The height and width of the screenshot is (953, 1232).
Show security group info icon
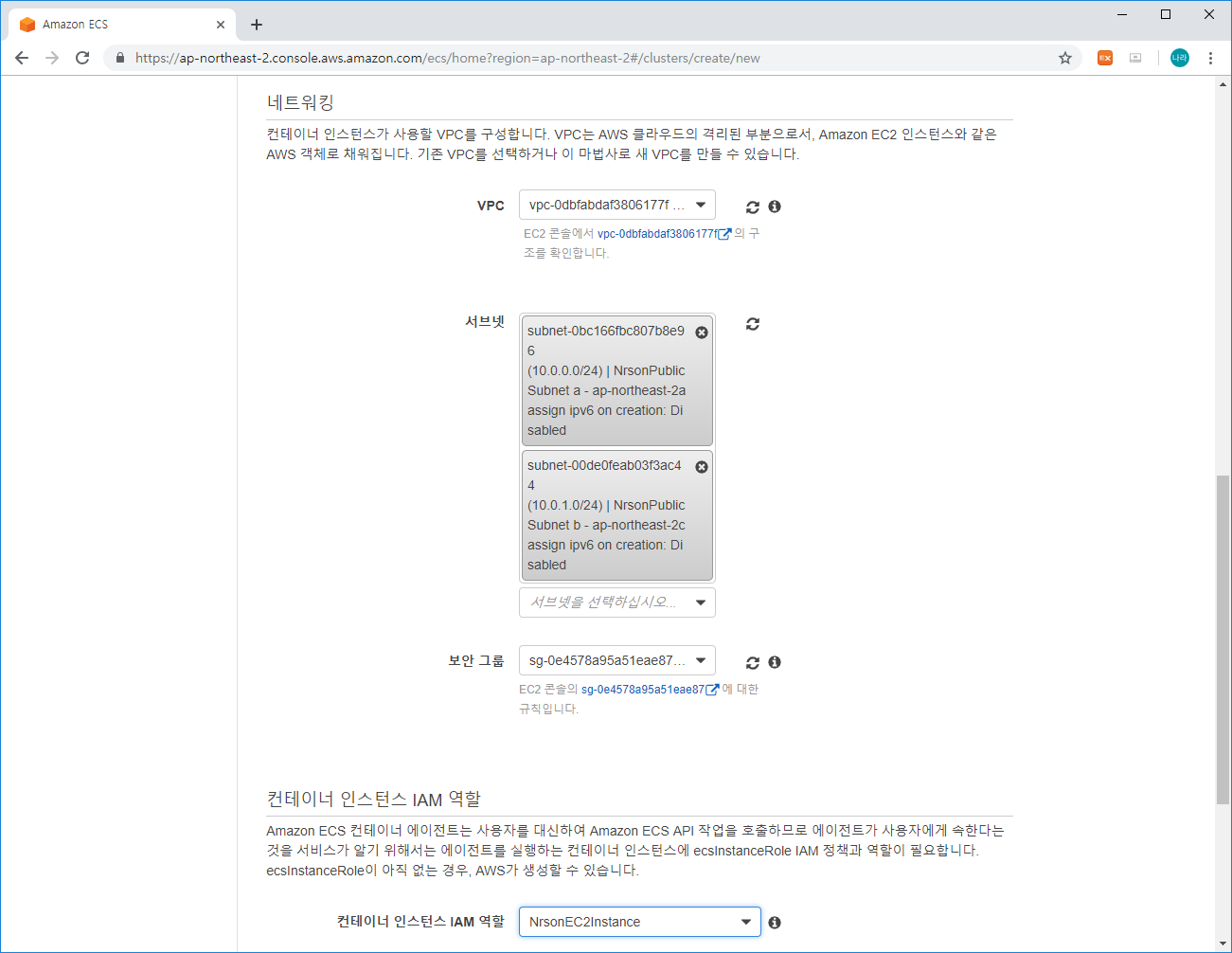tap(775, 662)
